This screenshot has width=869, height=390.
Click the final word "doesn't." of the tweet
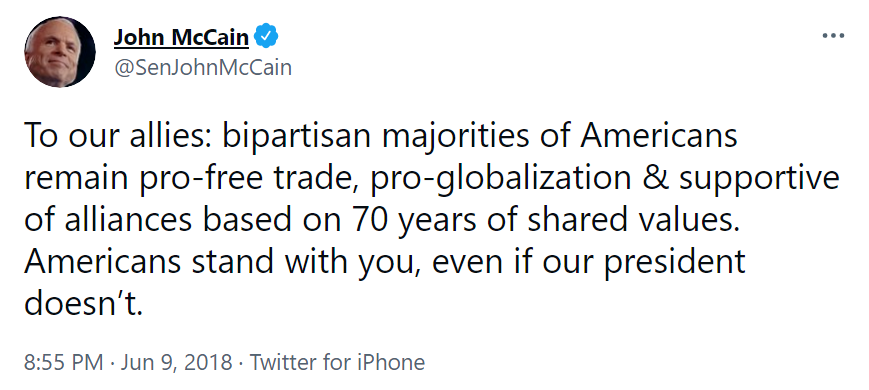[x=84, y=304]
